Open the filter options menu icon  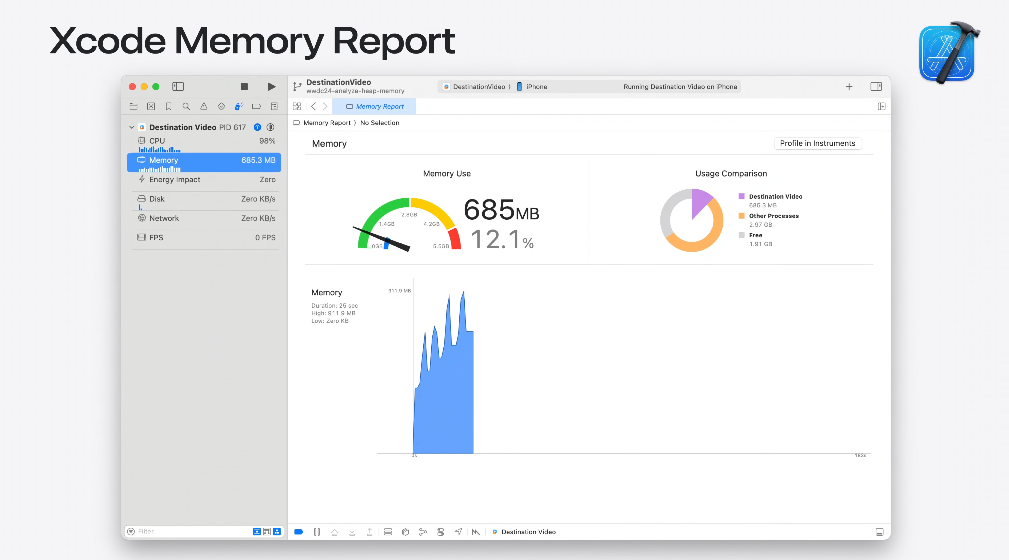(x=131, y=532)
